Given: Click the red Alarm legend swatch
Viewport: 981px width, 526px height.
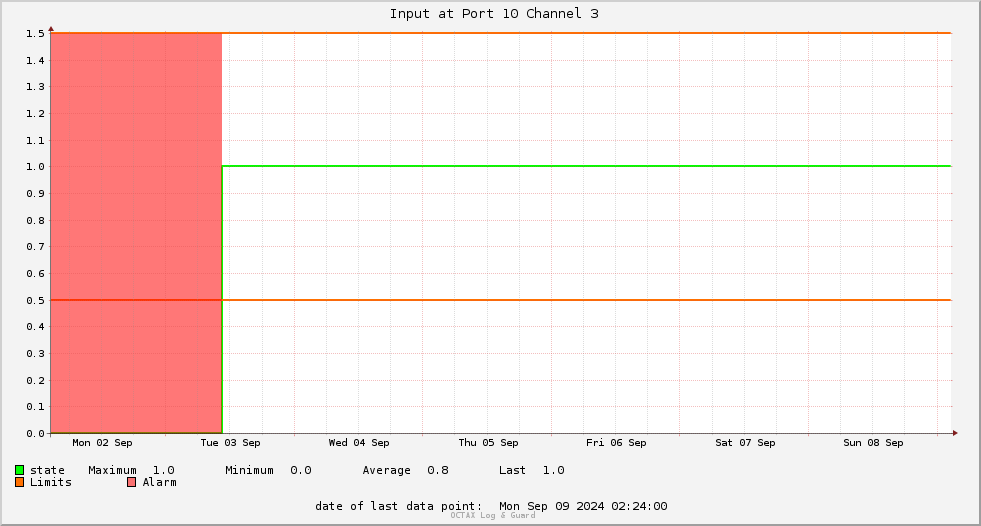Looking at the screenshot, I should [x=131, y=482].
